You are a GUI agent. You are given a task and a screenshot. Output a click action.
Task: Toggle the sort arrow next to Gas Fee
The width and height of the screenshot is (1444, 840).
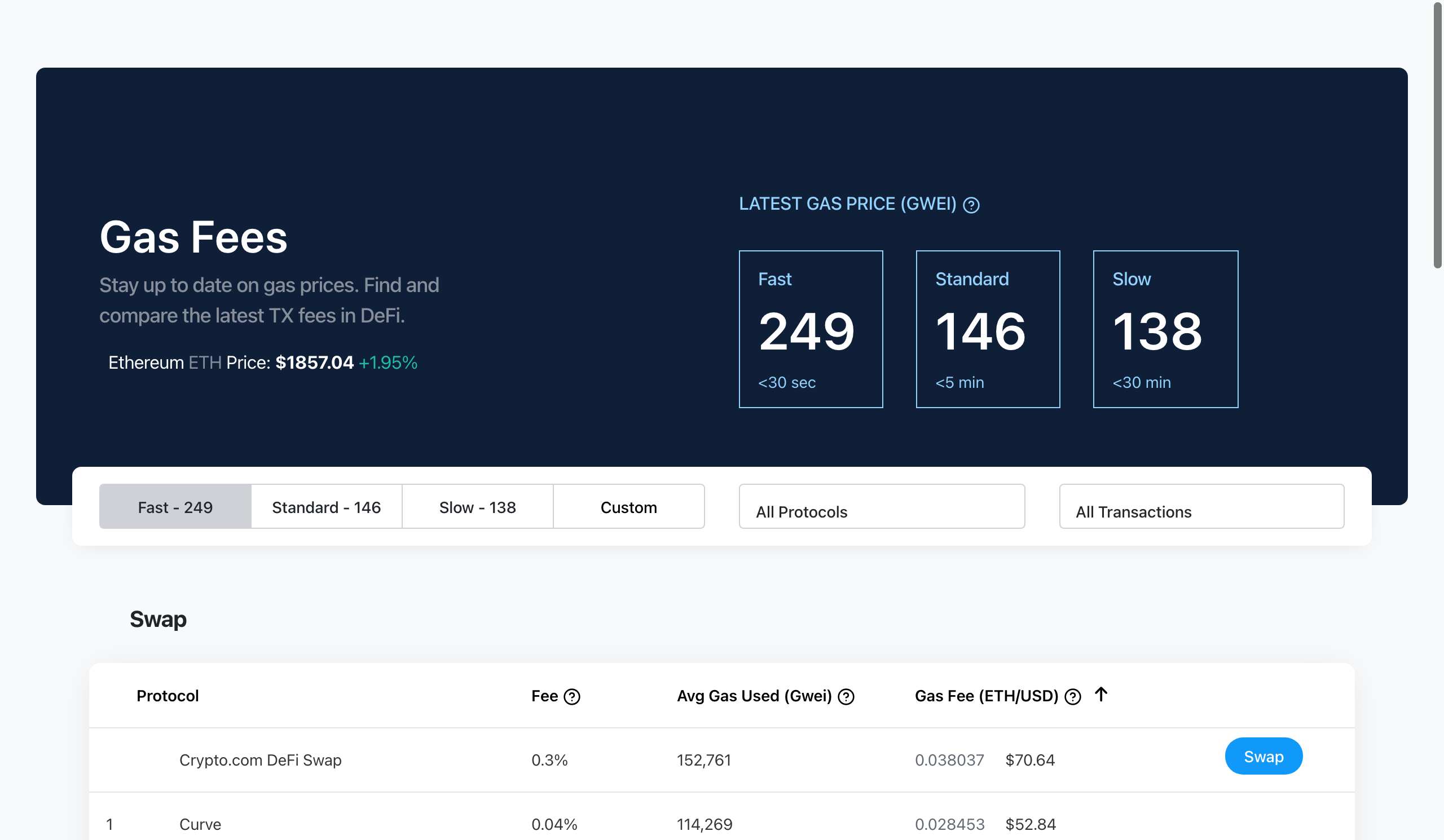point(1100,695)
